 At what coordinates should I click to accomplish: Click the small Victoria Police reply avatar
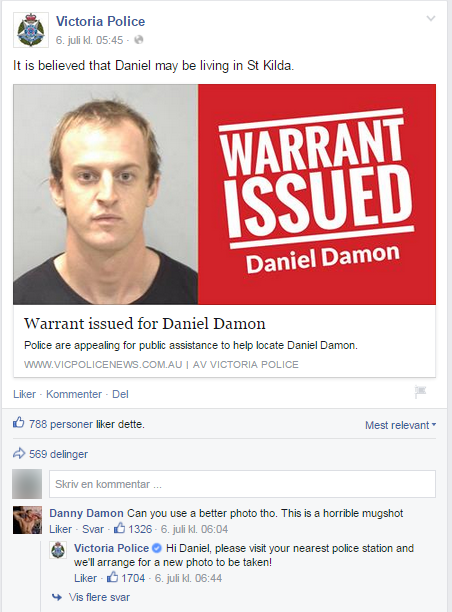coord(58,550)
